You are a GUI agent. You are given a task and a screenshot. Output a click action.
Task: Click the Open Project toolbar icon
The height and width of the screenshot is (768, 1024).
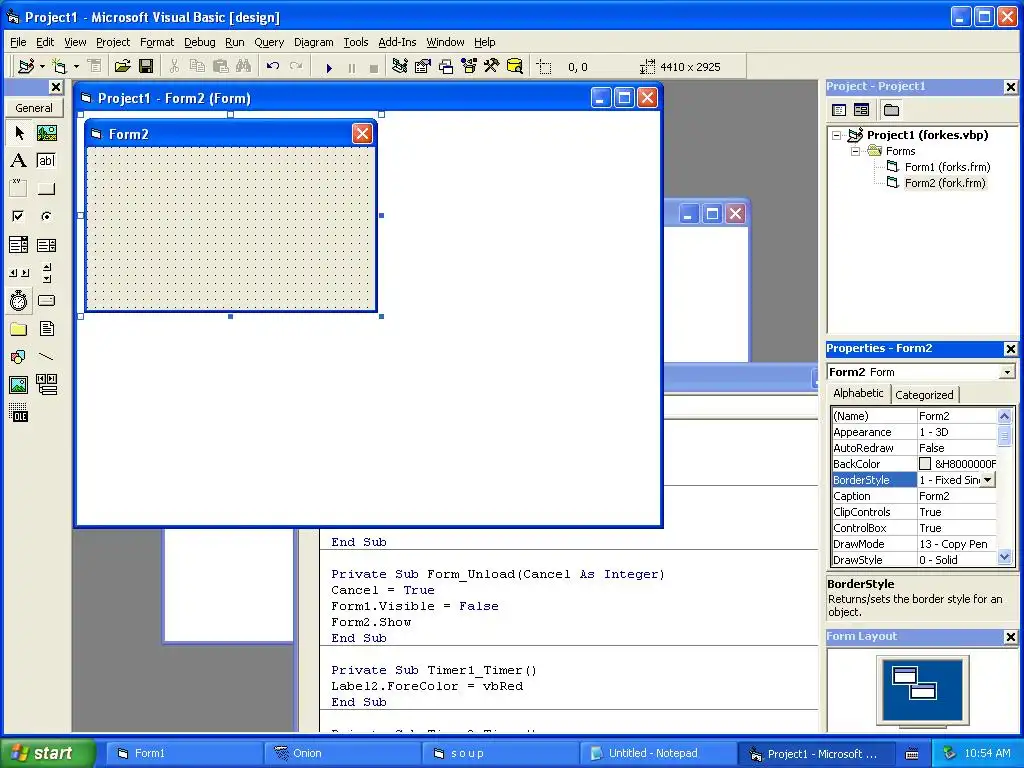(122, 66)
